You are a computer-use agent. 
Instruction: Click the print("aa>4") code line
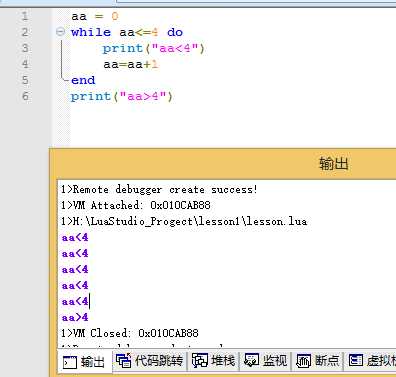coord(121,97)
